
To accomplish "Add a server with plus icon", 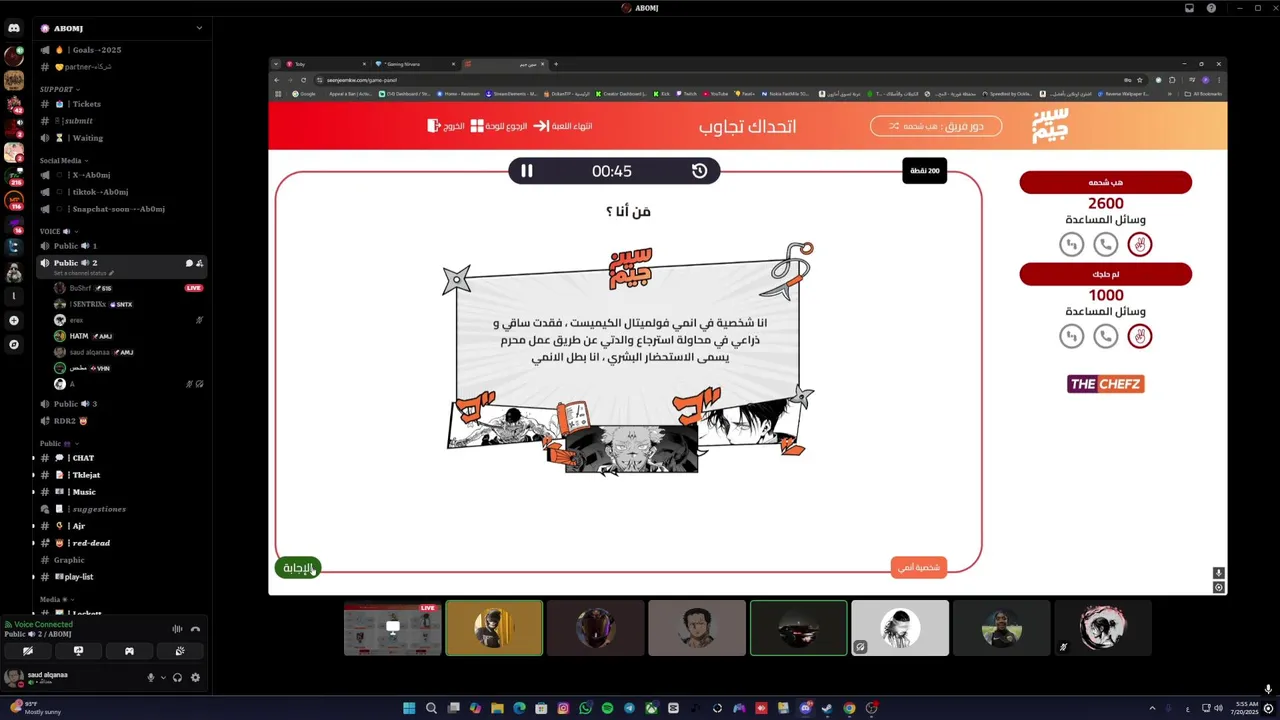I will 14,320.
